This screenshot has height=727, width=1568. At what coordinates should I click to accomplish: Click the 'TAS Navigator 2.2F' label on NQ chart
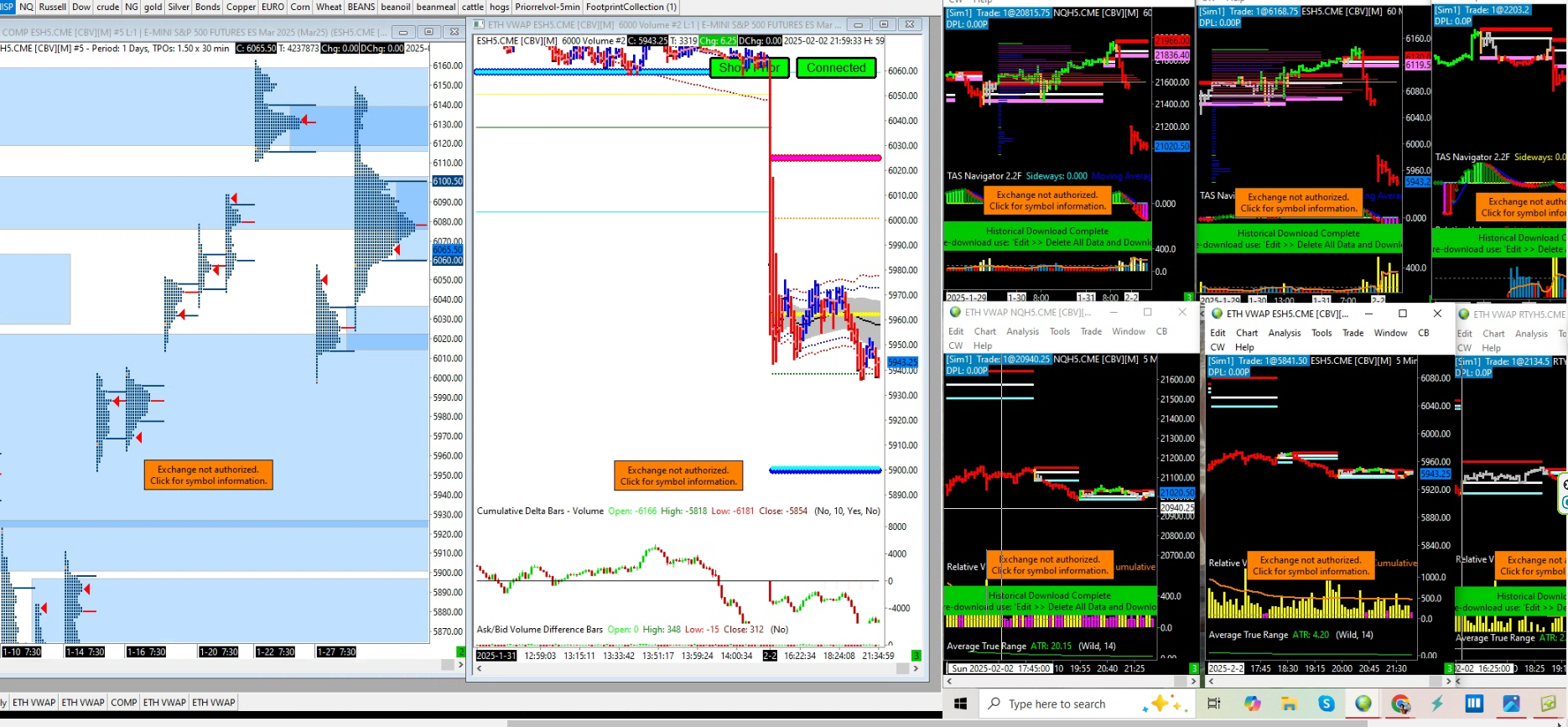click(984, 176)
